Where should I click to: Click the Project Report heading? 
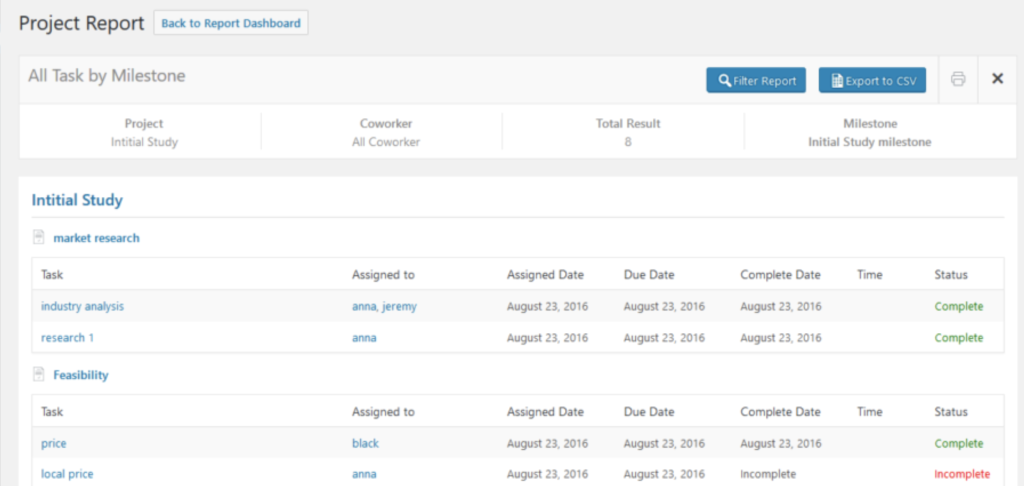82,23
